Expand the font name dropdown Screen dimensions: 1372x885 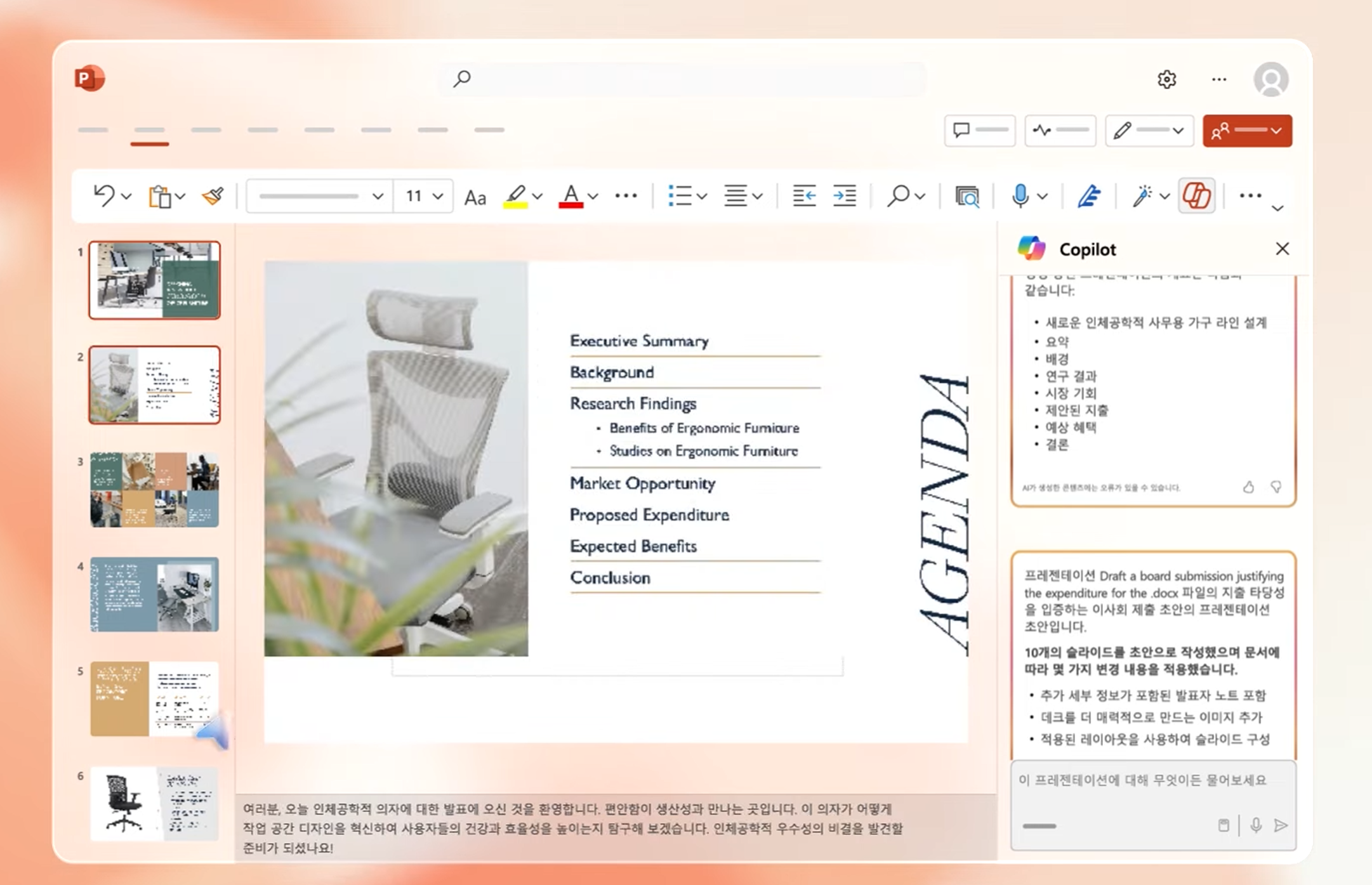(x=378, y=196)
